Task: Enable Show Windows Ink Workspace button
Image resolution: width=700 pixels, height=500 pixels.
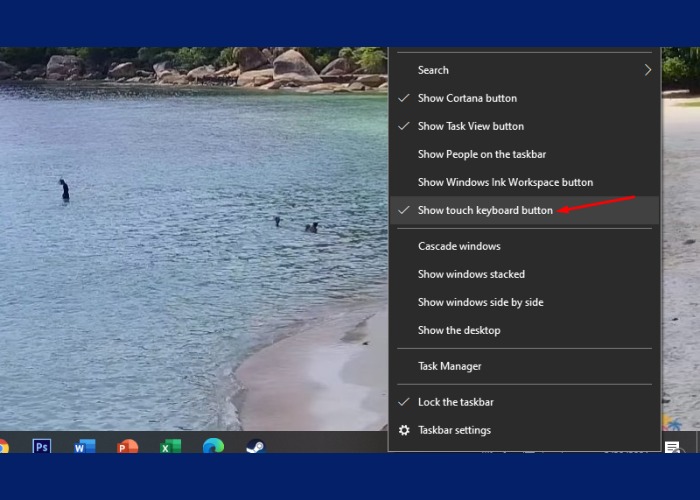Action: pyautogui.click(x=505, y=182)
